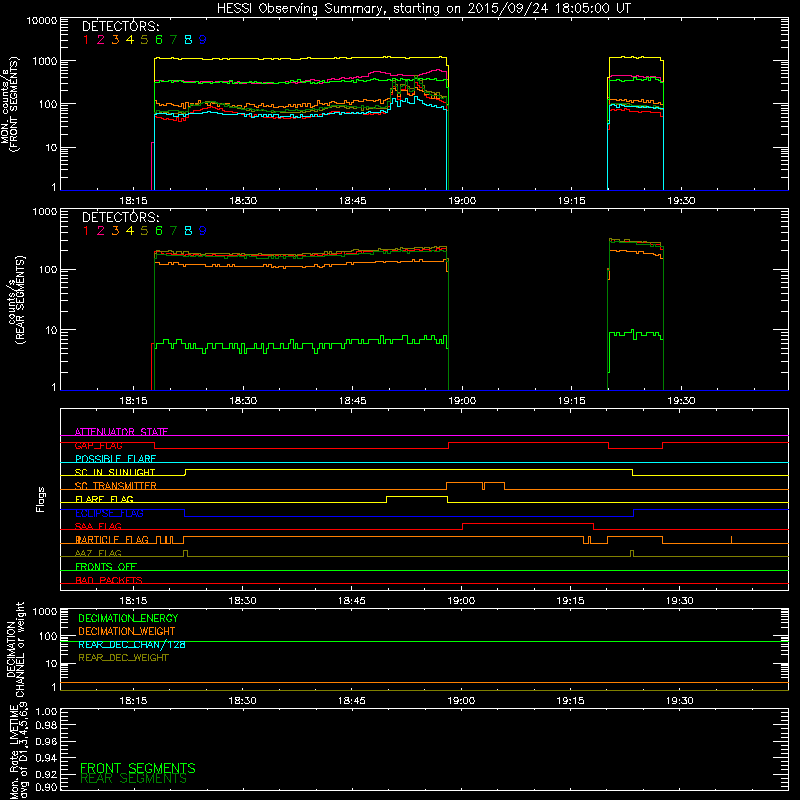Click the ATTENUATOR STATE flag label

click(121, 432)
